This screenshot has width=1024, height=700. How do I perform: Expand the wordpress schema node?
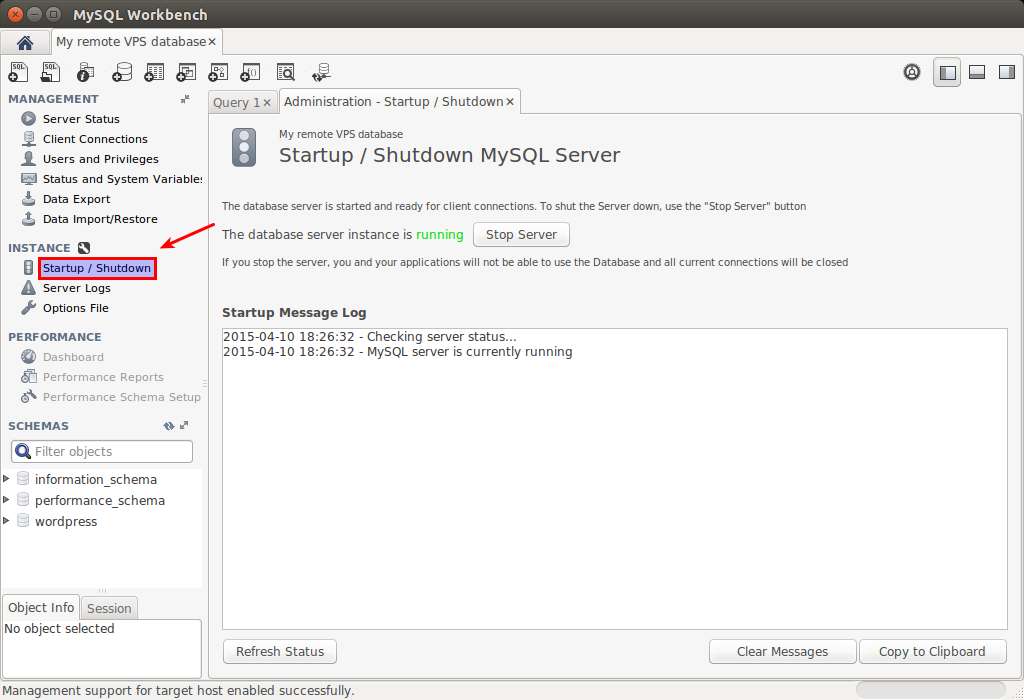7,520
